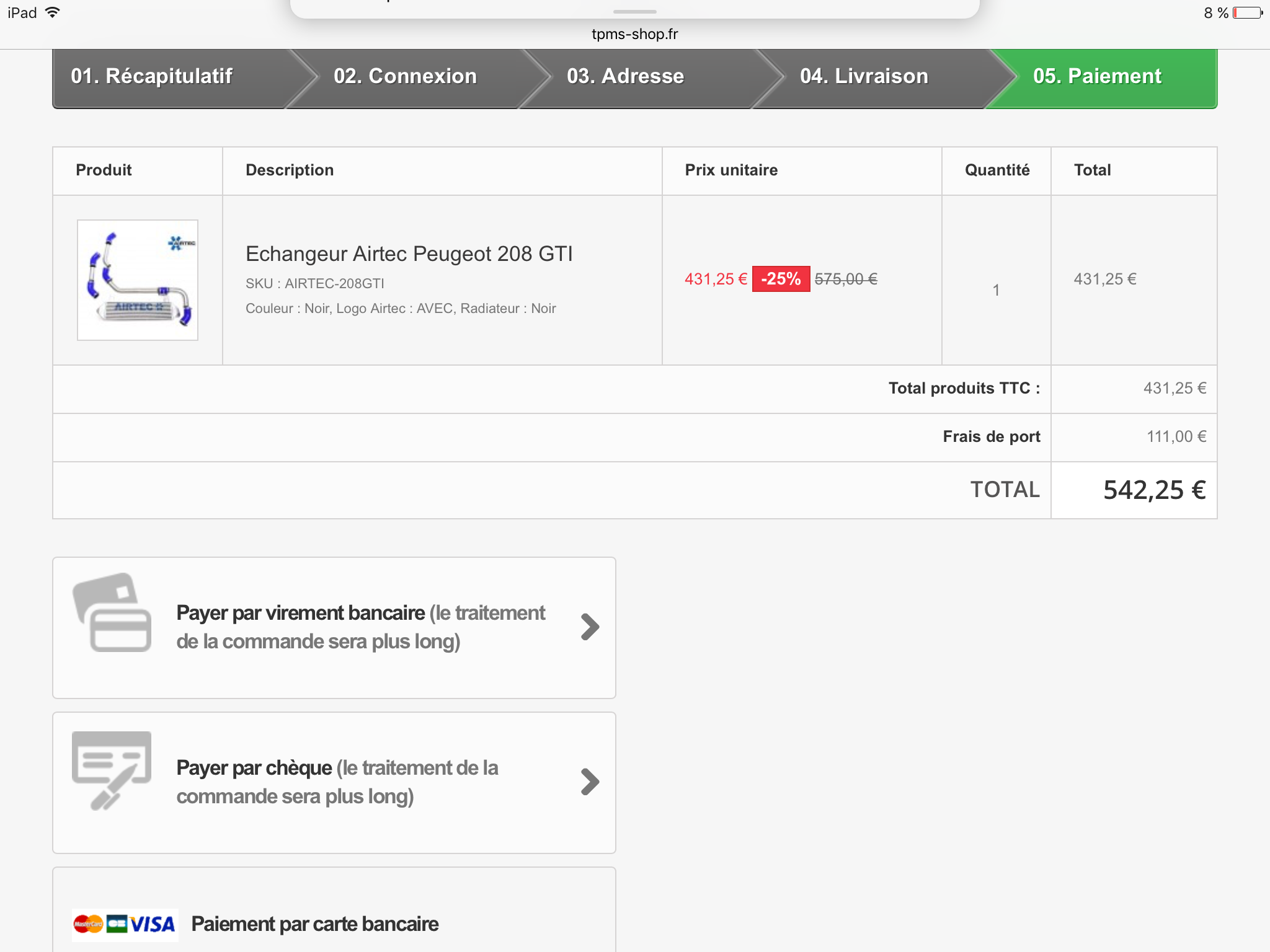
Task: Expand bank transfer option with chevron arrow
Action: [x=590, y=627]
